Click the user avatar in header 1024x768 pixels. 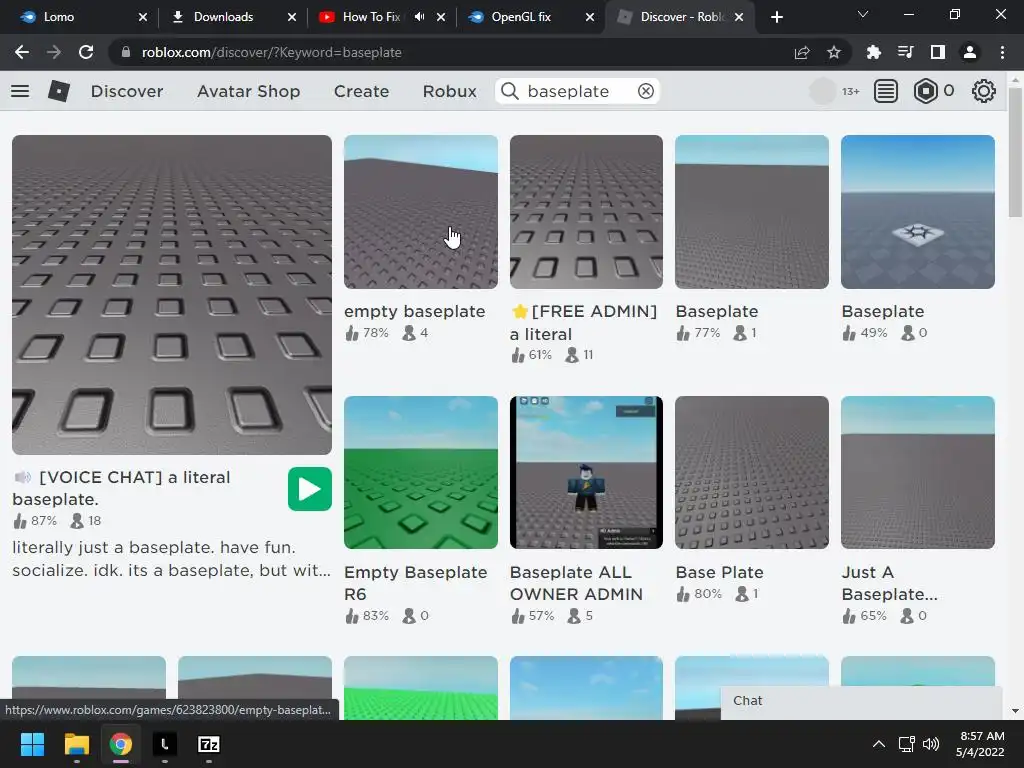[822, 91]
